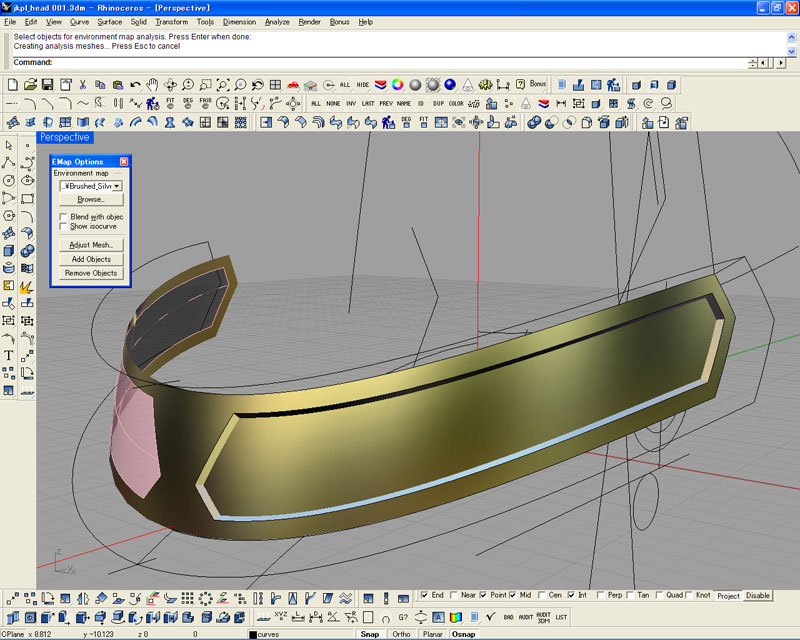The image size is (800, 640).
Task: Click the Save diskette icon
Action: [47, 85]
